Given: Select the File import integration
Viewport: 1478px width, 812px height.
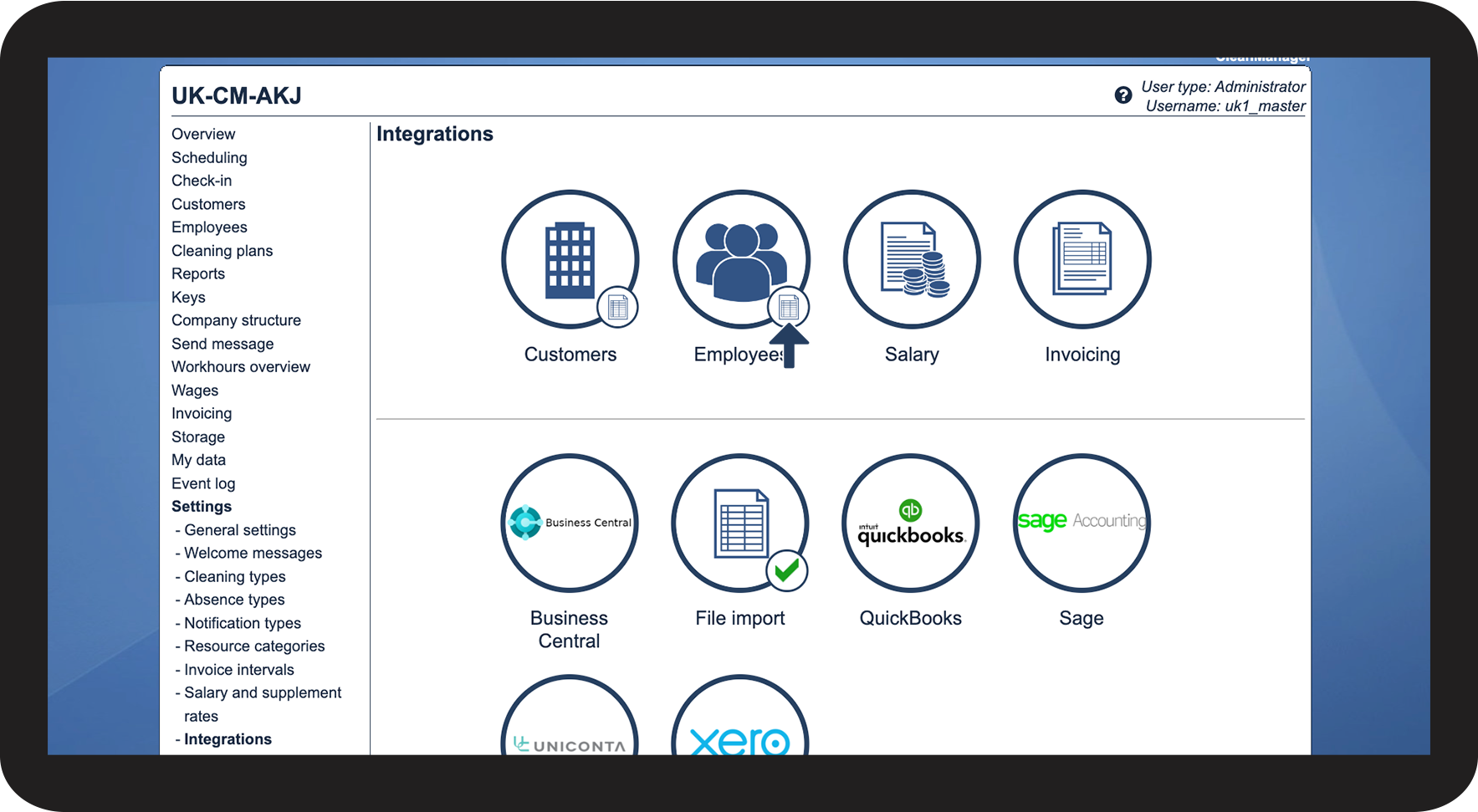Looking at the screenshot, I should point(740,523).
